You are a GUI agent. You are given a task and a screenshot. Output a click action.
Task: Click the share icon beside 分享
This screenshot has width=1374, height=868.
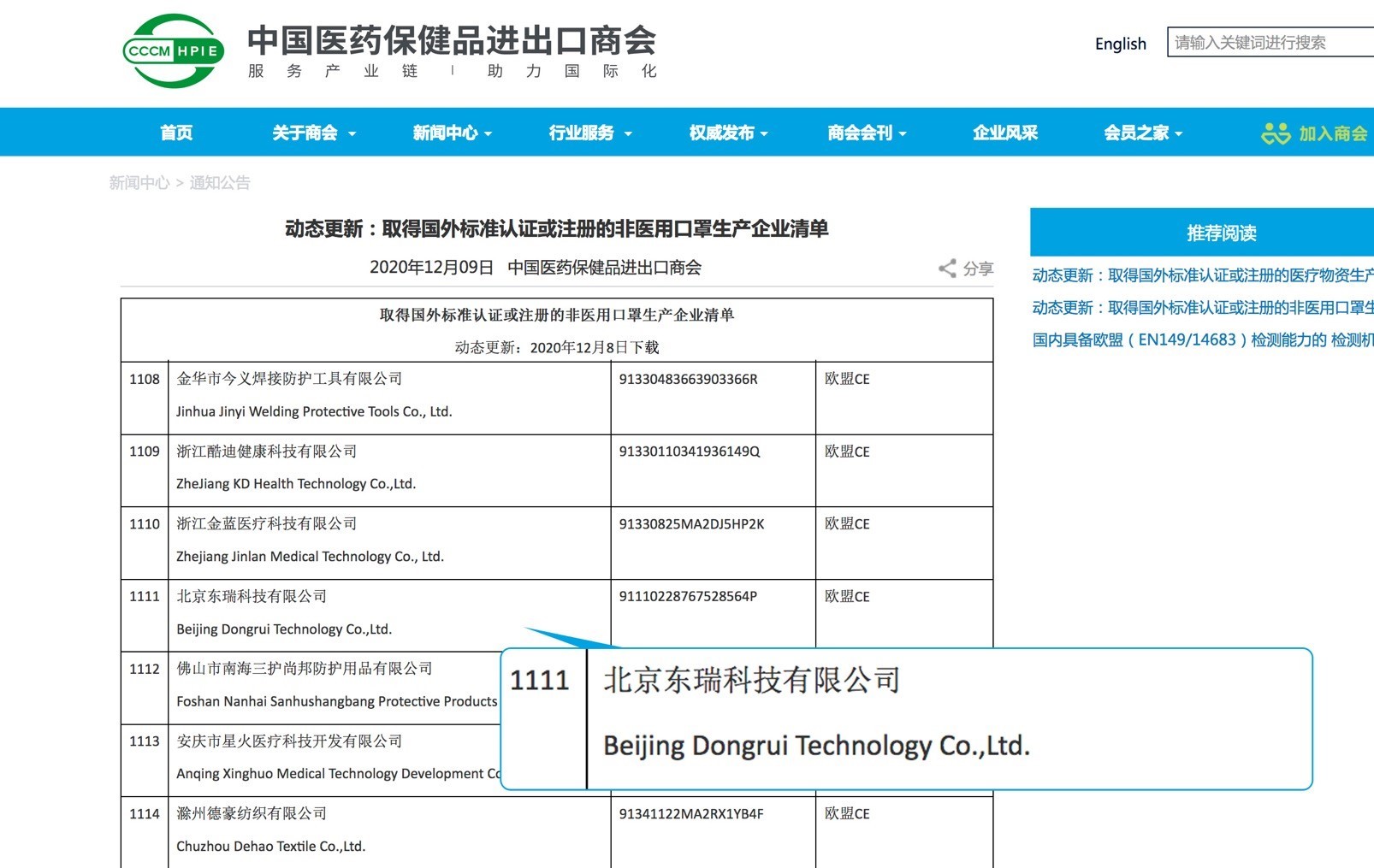point(947,269)
